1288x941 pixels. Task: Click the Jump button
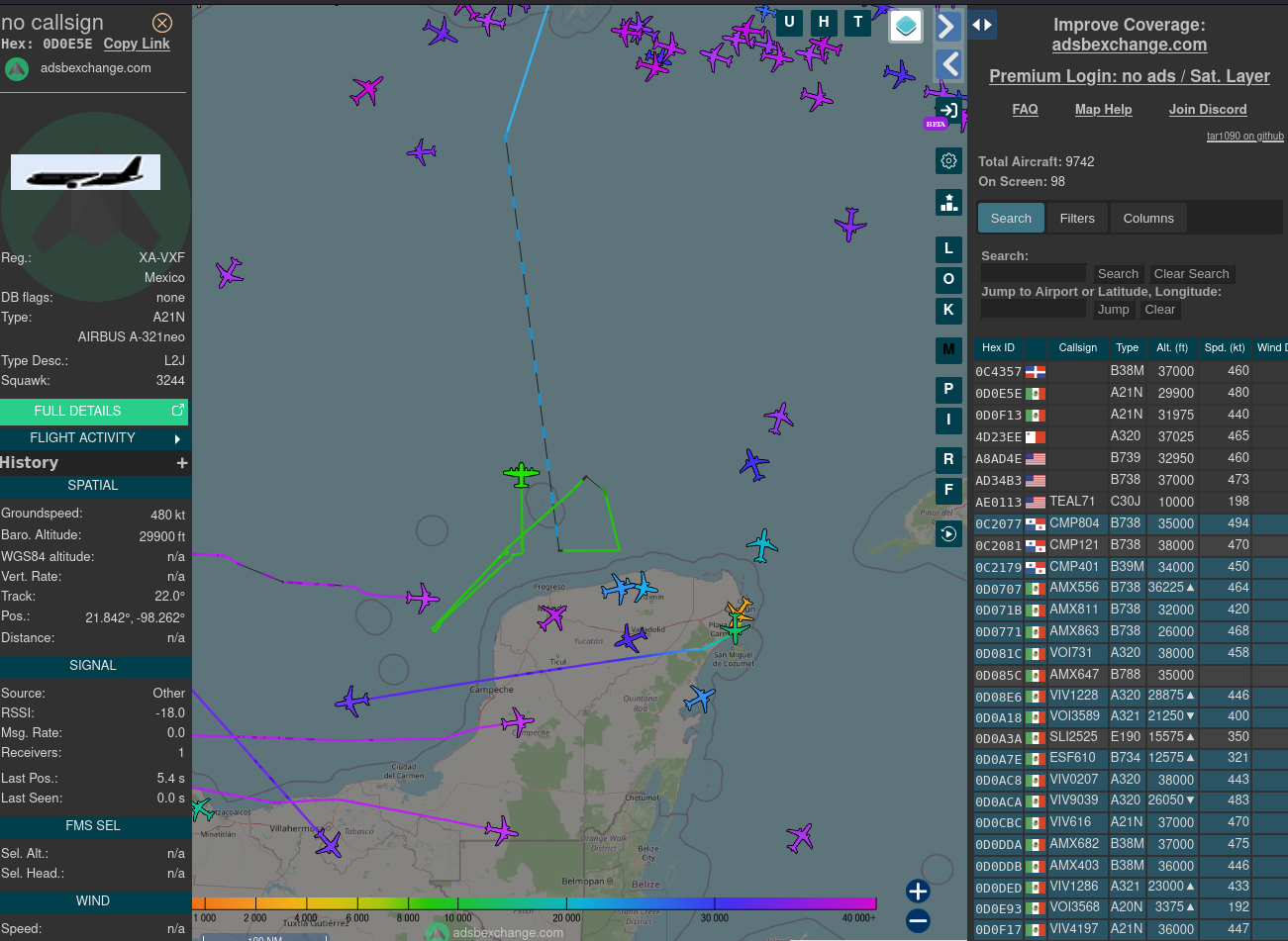point(1113,310)
